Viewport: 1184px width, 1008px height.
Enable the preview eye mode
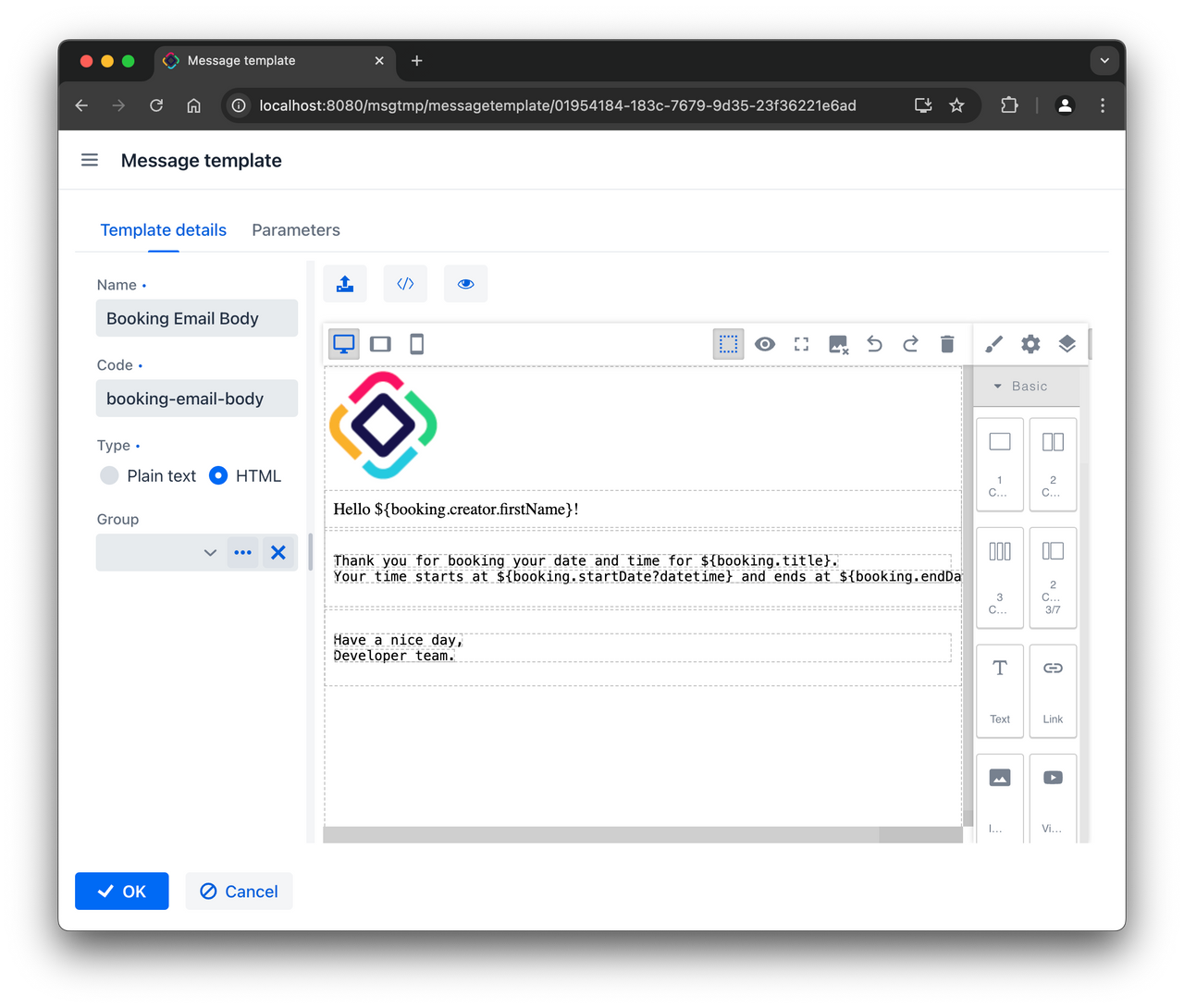(x=765, y=343)
